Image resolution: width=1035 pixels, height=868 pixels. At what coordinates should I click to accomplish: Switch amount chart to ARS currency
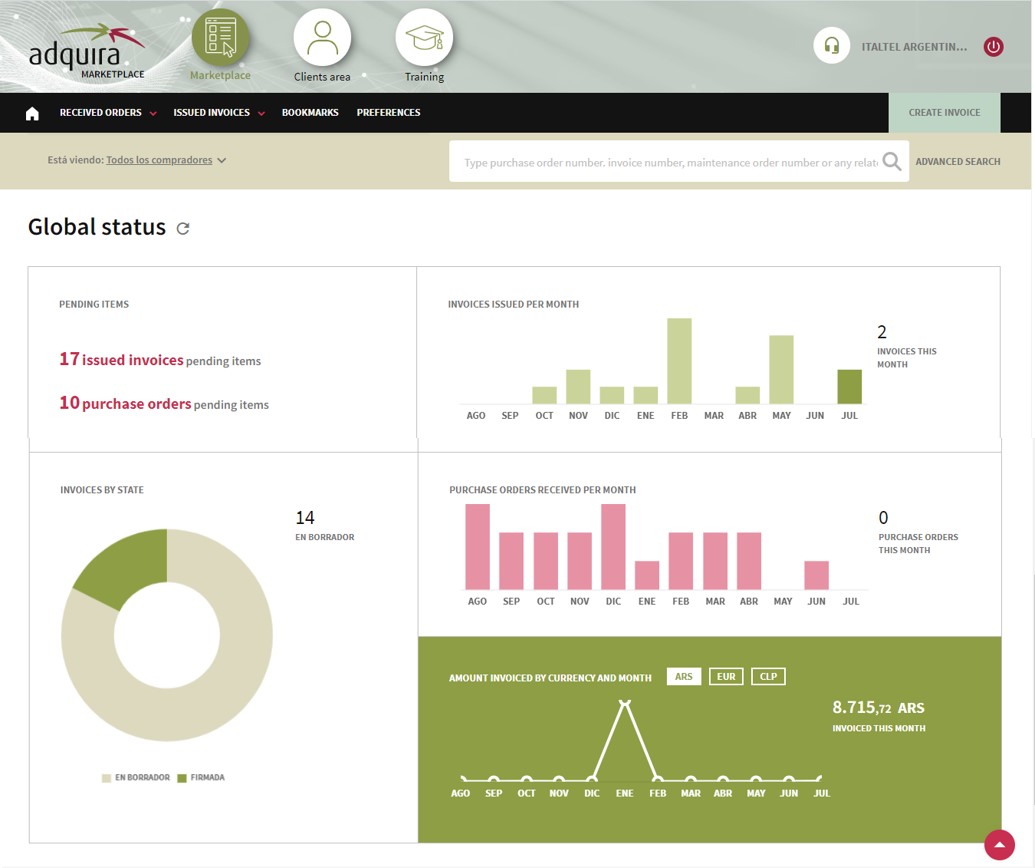tap(684, 677)
